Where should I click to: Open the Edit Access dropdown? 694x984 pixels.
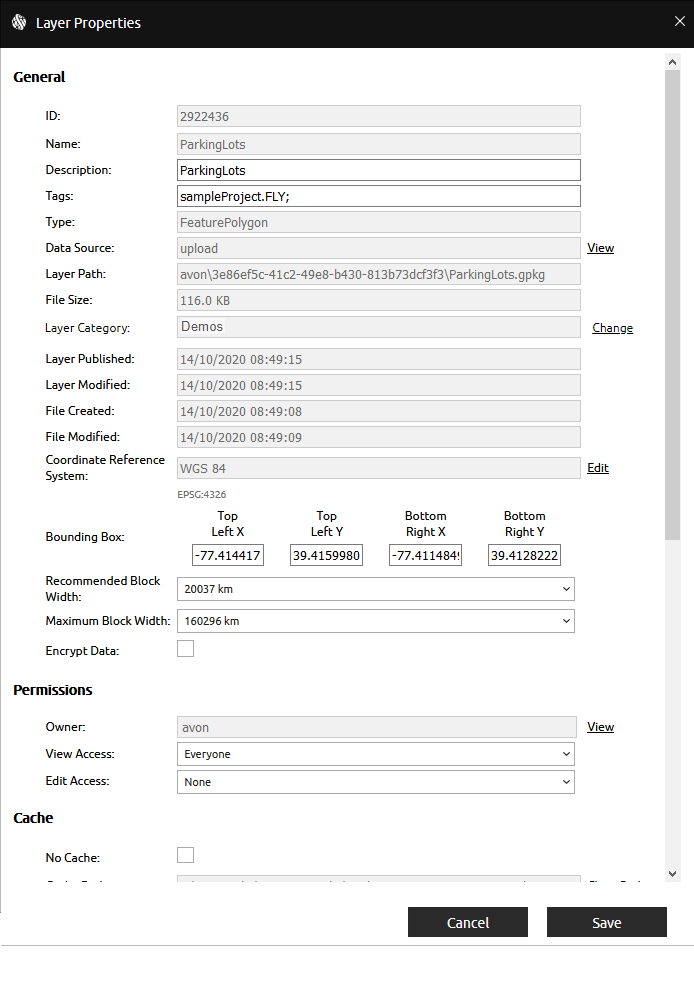pyautogui.click(x=376, y=782)
